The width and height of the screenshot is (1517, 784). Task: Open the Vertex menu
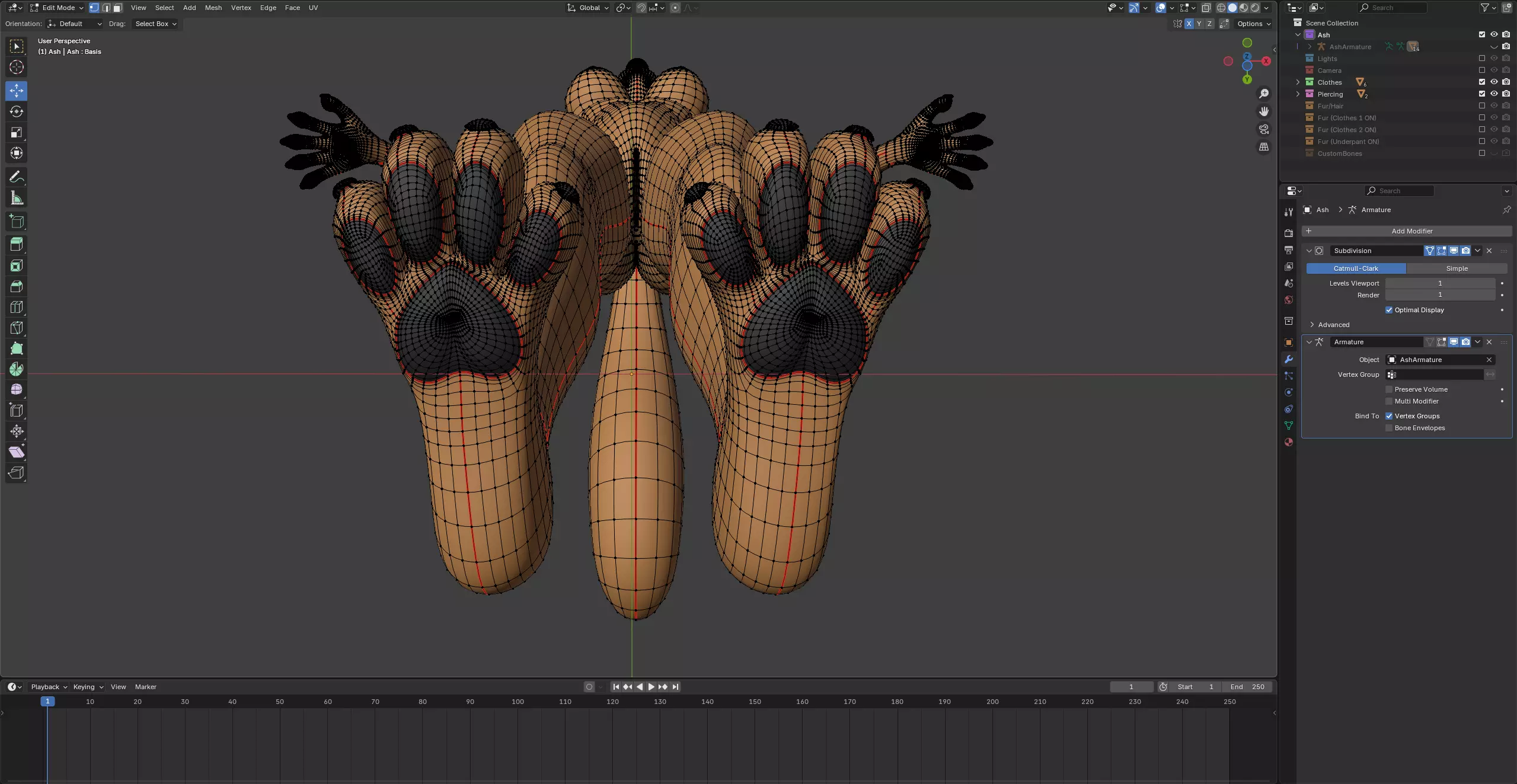point(241,8)
